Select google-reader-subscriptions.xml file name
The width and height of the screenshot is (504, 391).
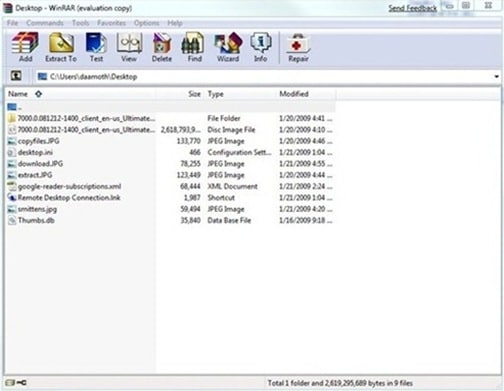[69, 186]
